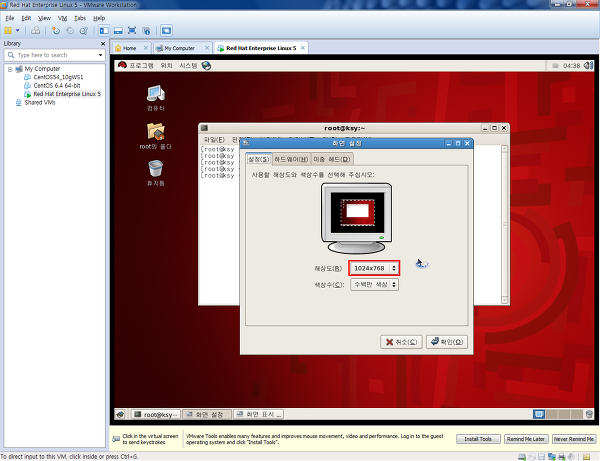Screen dimensions: 600x461
Task: Open the 위치 places menu in the guest panel
Action: [x=166, y=65]
